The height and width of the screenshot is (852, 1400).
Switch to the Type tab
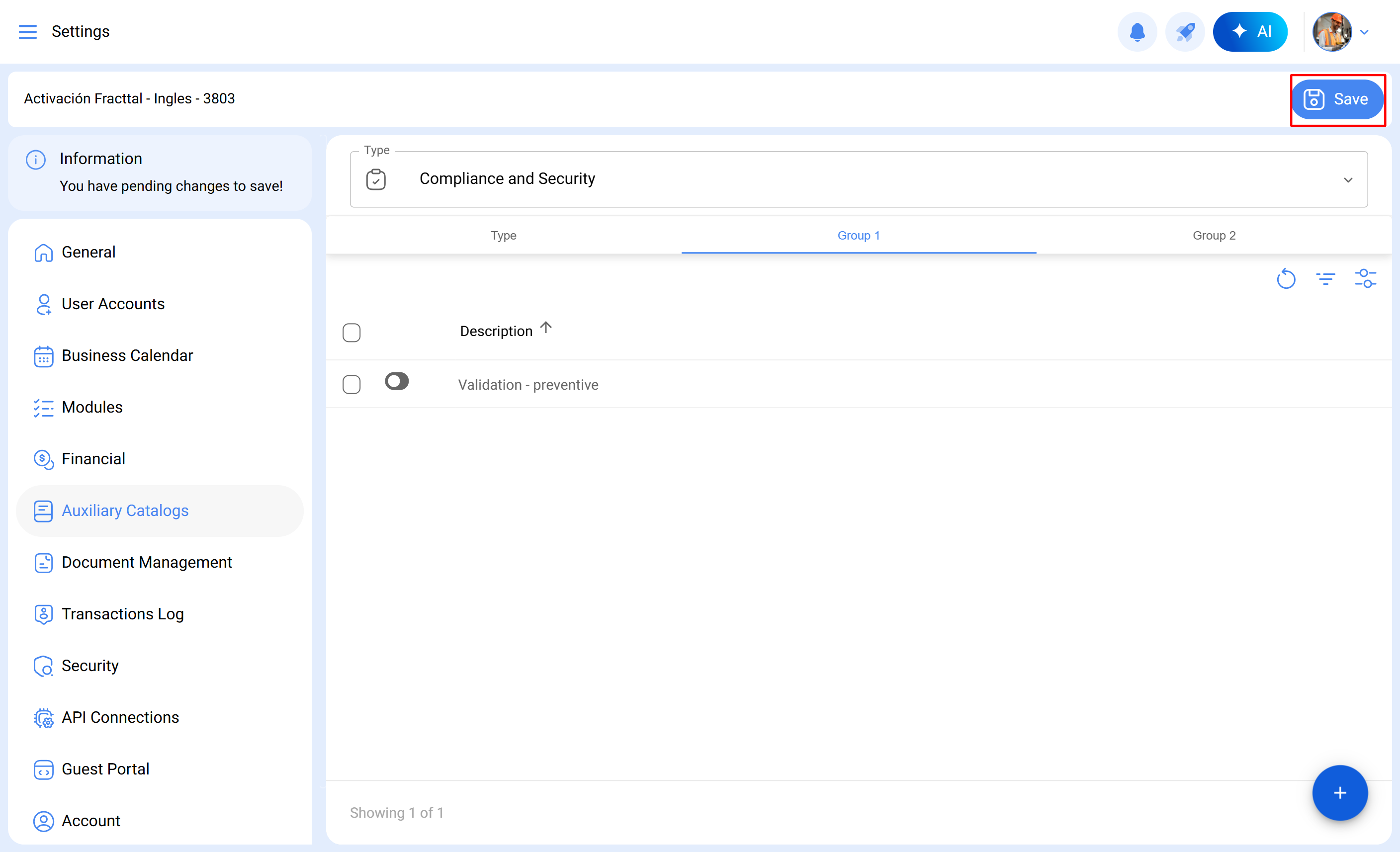point(504,235)
